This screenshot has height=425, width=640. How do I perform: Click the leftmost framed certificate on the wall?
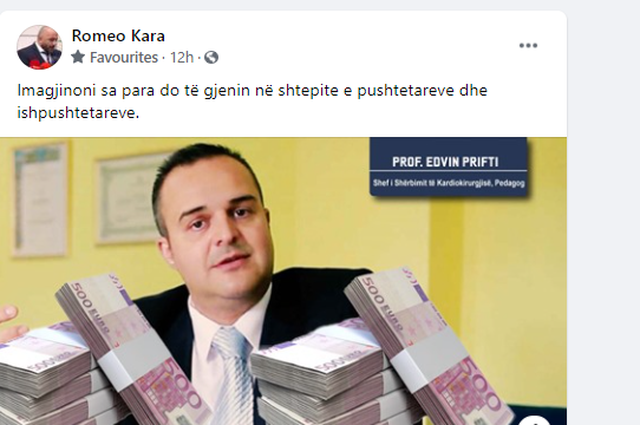[40, 199]
